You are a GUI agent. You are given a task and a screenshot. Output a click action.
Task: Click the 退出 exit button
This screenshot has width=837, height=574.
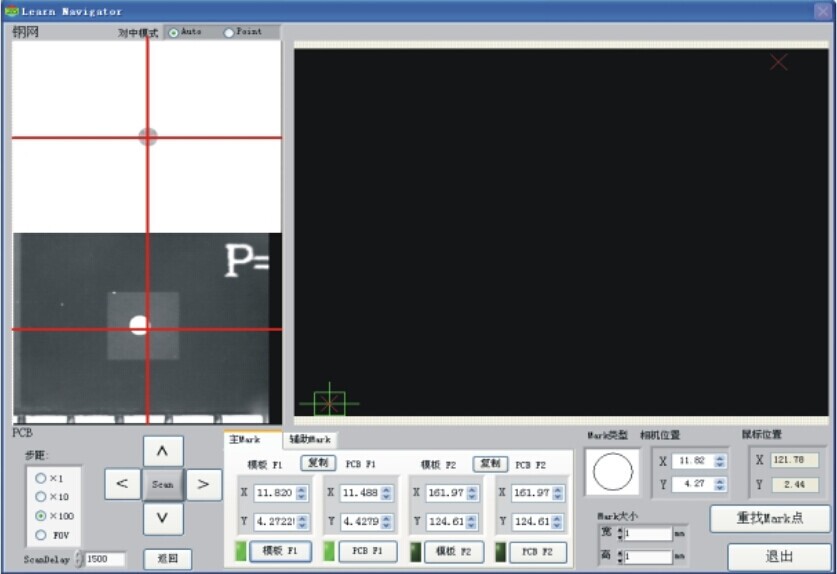point(779,556)
